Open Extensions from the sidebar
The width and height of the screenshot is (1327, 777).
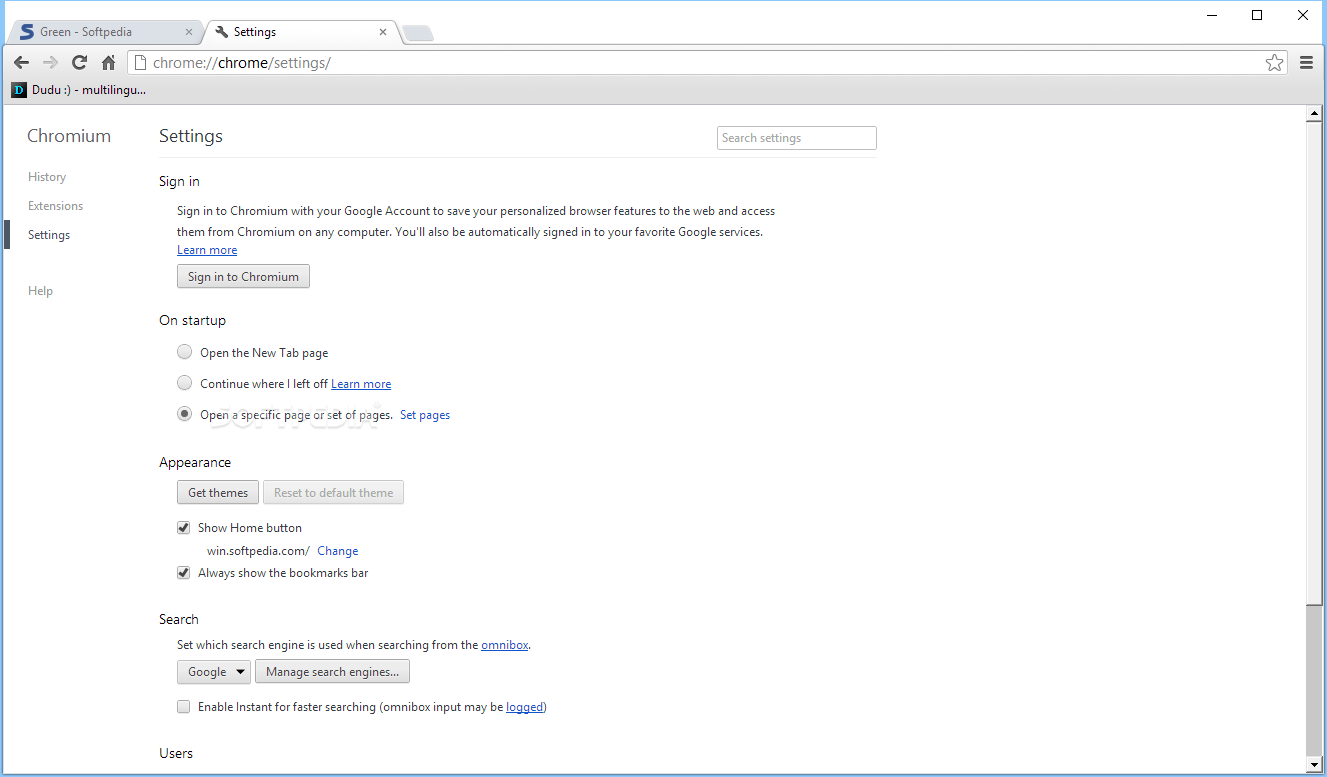coord(55,206)
